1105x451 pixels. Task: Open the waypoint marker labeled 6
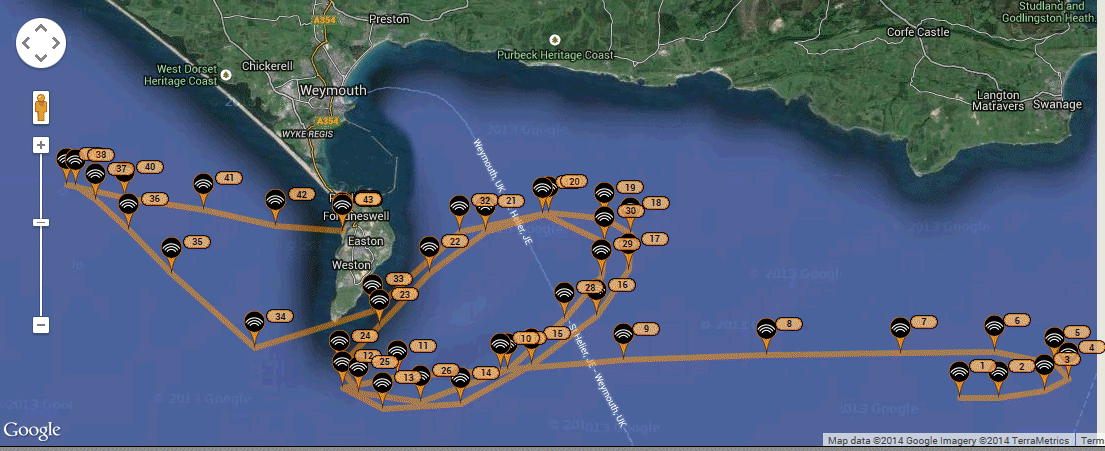(993, 326)
